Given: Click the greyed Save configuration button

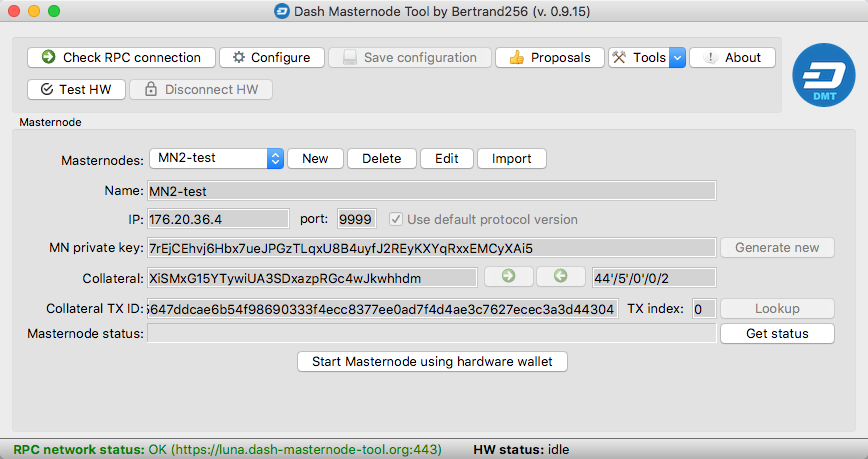Looking at the screenshot, I should (x=410, y=58).
